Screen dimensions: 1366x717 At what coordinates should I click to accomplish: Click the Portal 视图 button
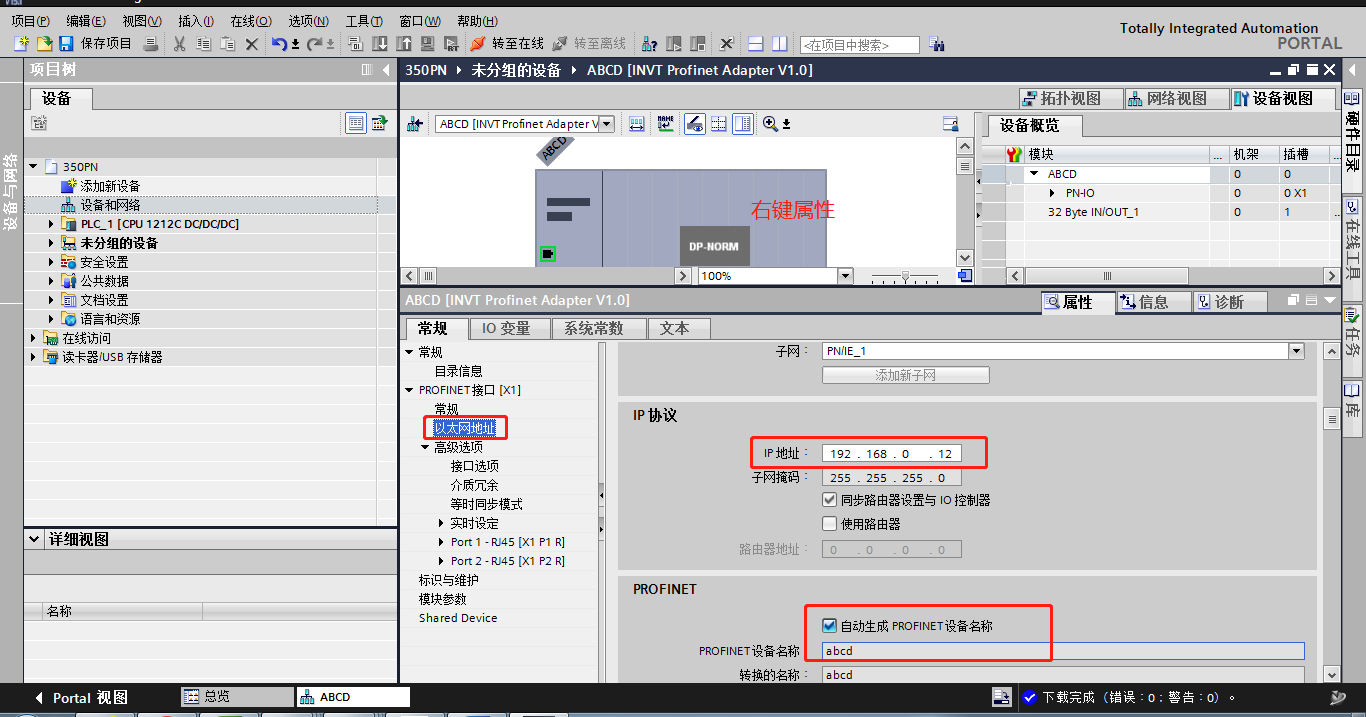point(80,698)
